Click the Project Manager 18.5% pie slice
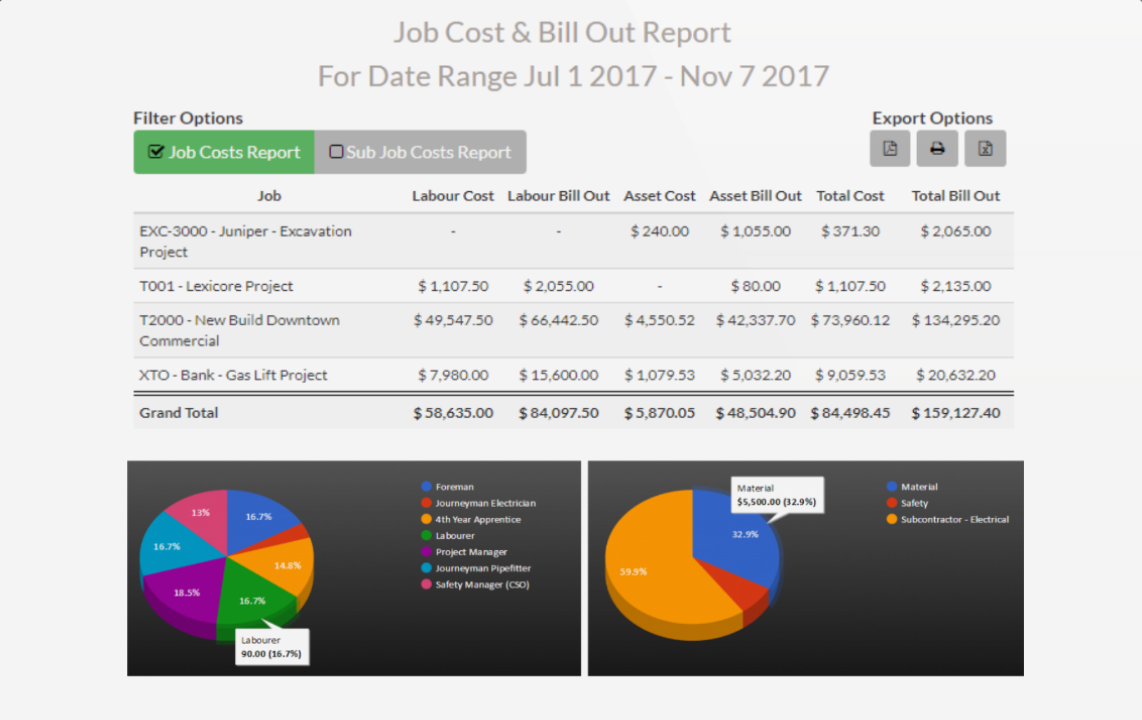Viewport: 1142px width, 720px height. tap(185, 595)
